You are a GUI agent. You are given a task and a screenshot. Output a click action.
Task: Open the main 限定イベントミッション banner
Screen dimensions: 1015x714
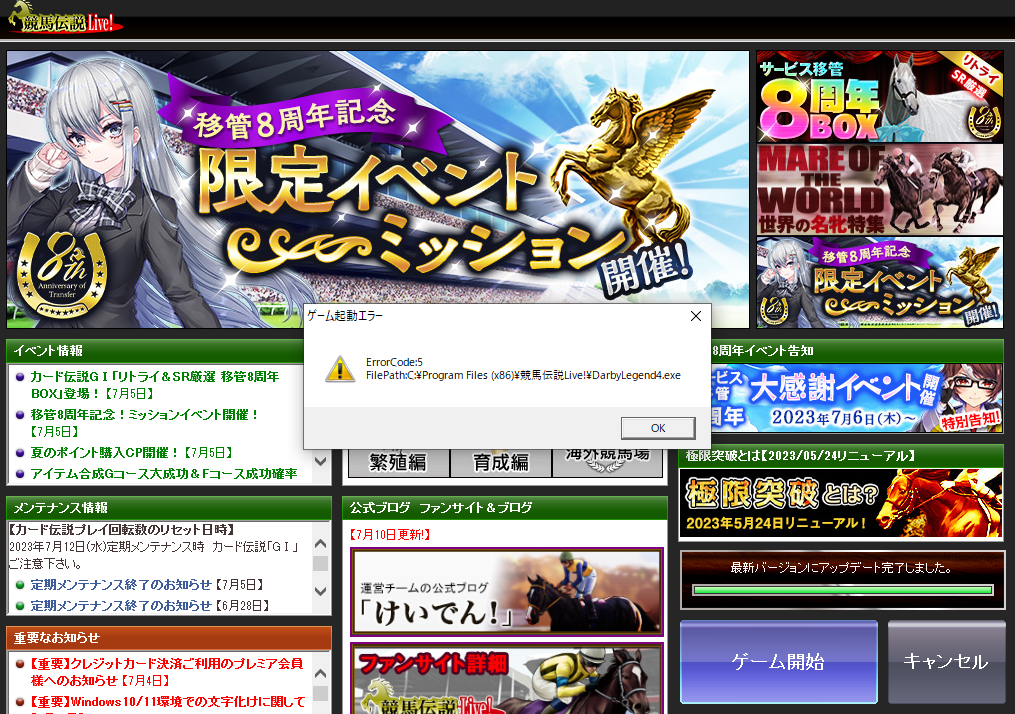pyautogui.click(x=377, y=189)
